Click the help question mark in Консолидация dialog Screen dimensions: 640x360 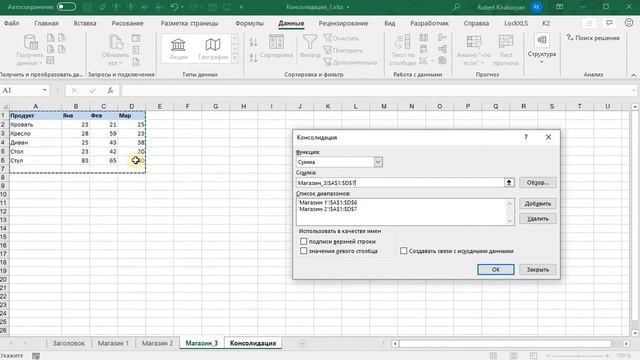[x=526, y=137]
